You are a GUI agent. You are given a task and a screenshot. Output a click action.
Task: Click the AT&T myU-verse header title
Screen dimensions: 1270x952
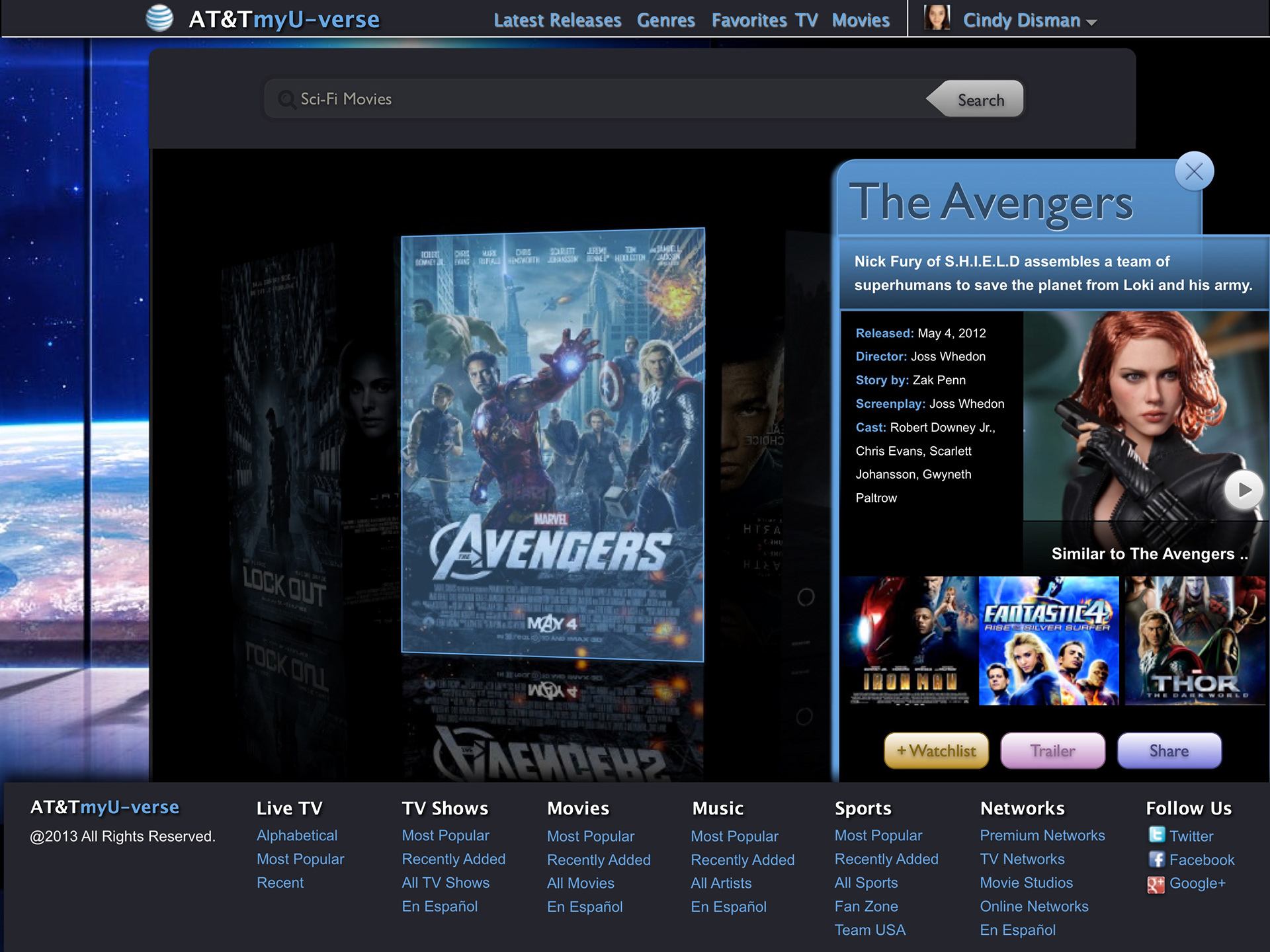284,19
